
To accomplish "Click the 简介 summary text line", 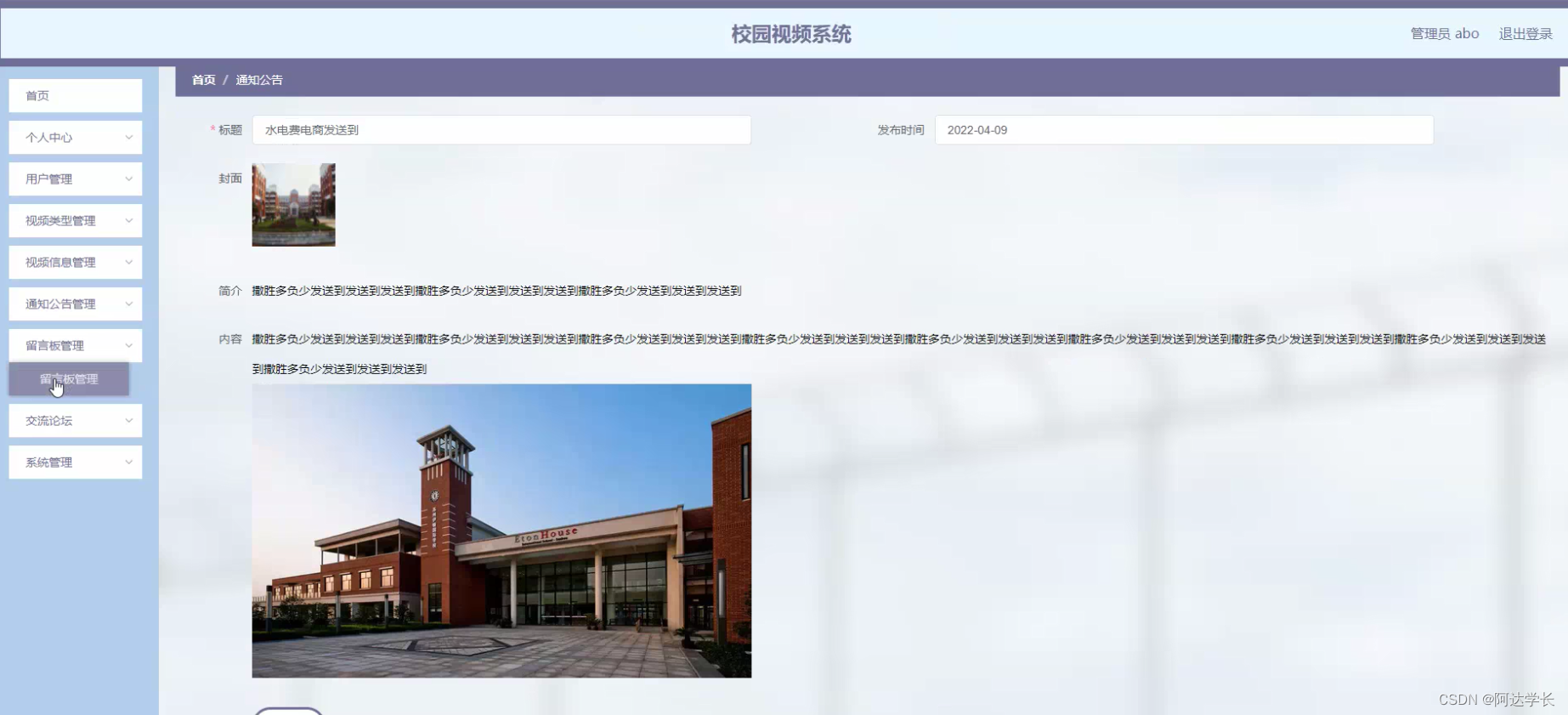I will coord(496,291).
